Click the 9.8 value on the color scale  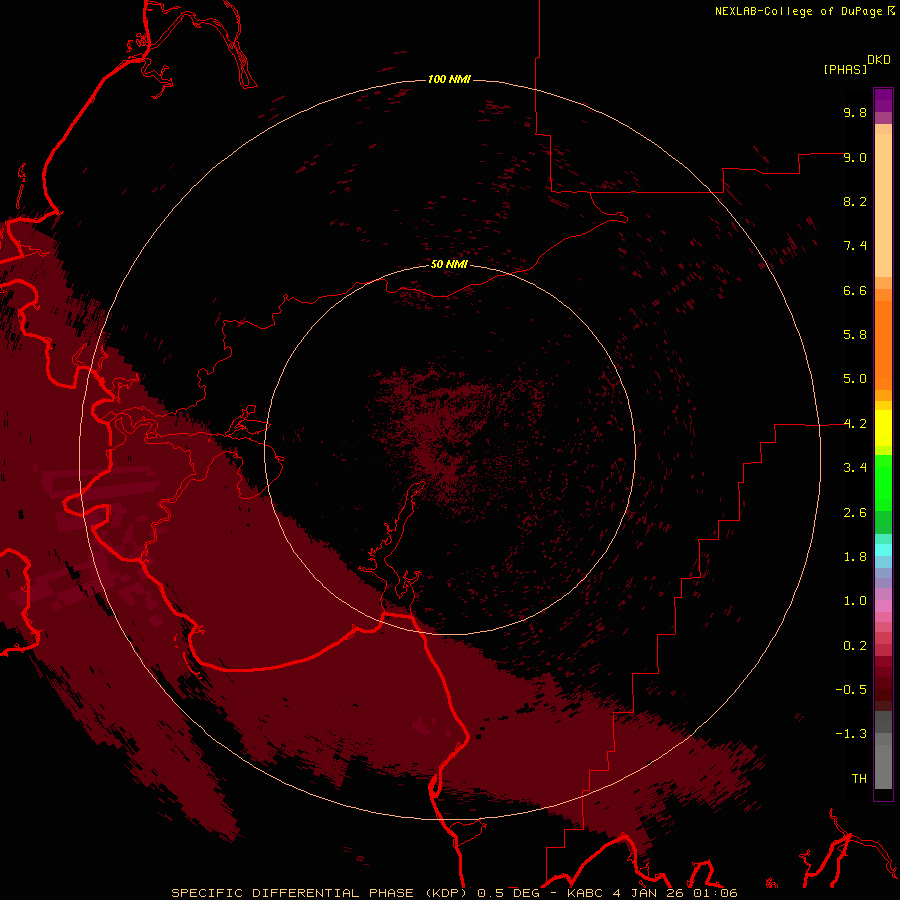[855, 112]
